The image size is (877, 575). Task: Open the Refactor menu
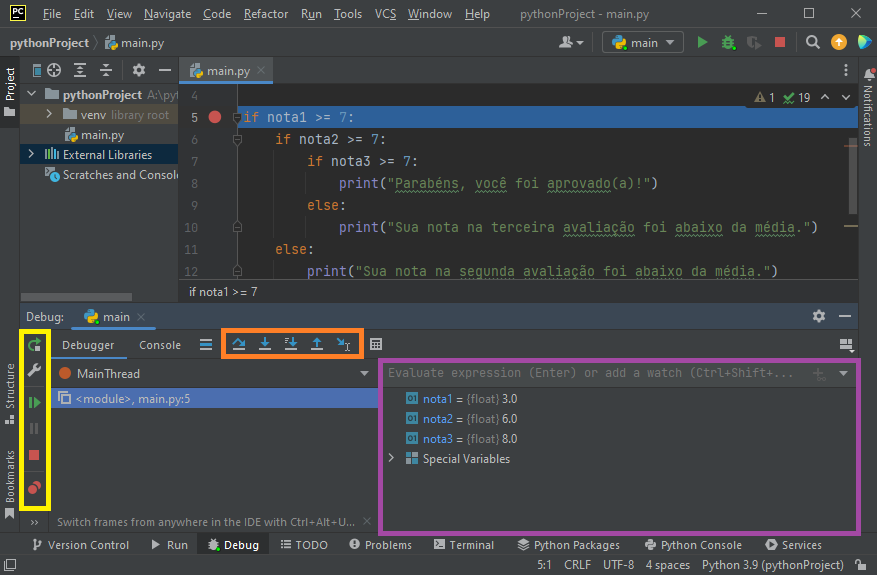266,14
